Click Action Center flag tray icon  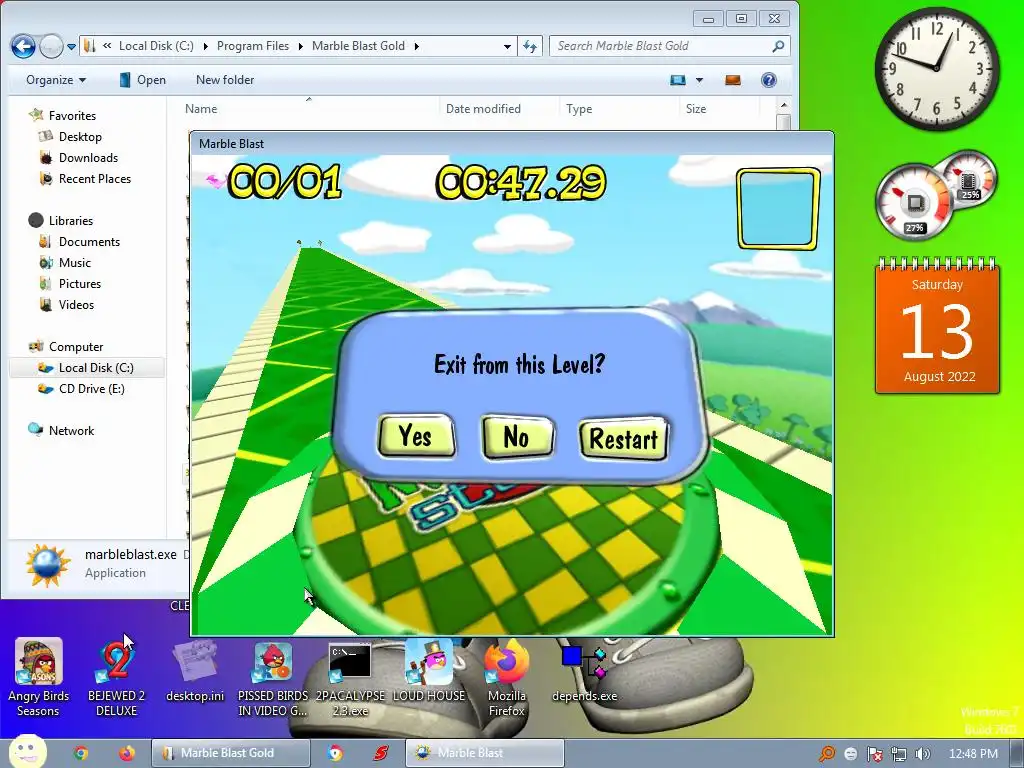pyautogui.click(x=874, y=754)
